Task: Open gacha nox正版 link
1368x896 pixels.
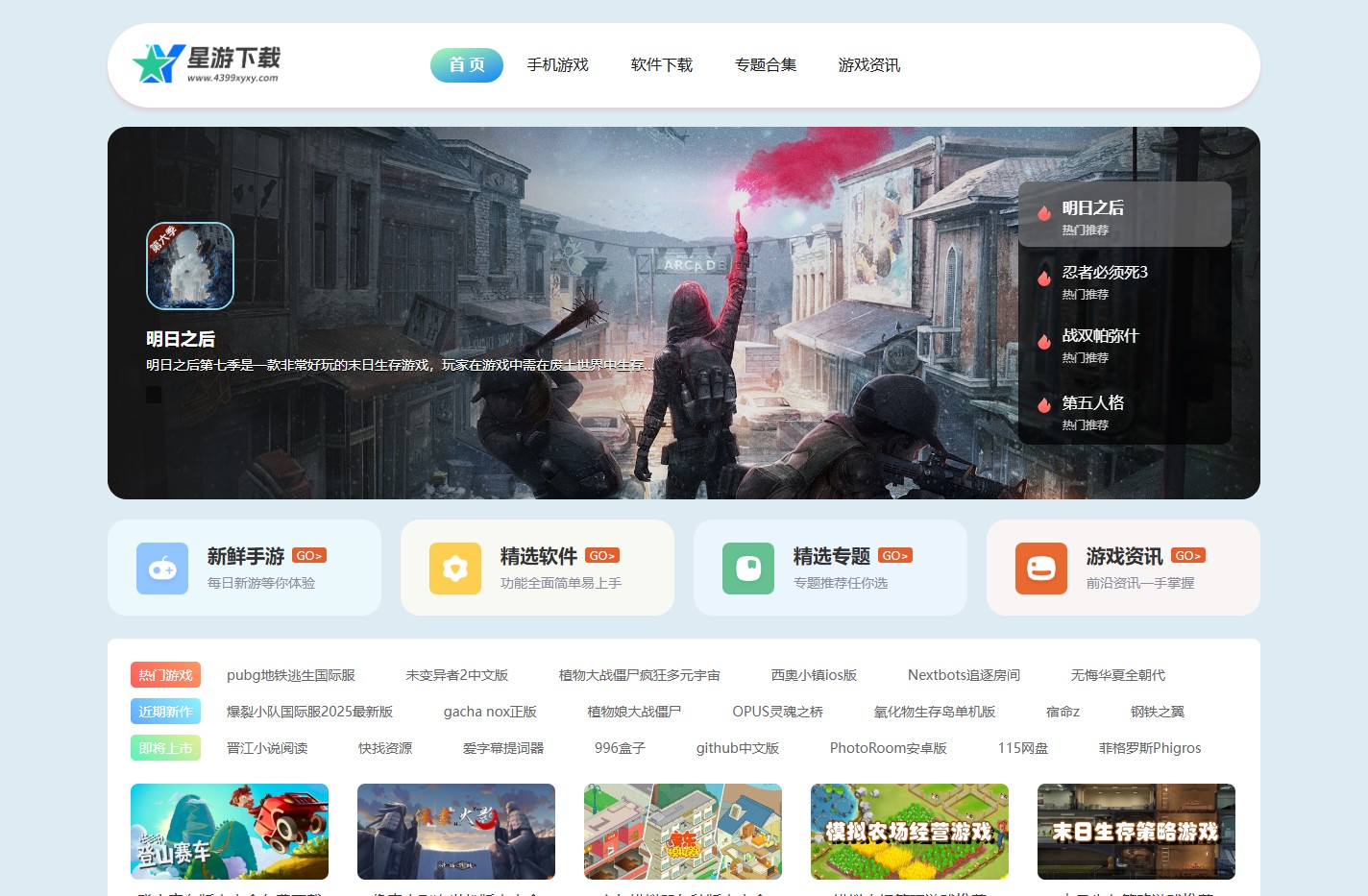Action: (x=490, y=712)
